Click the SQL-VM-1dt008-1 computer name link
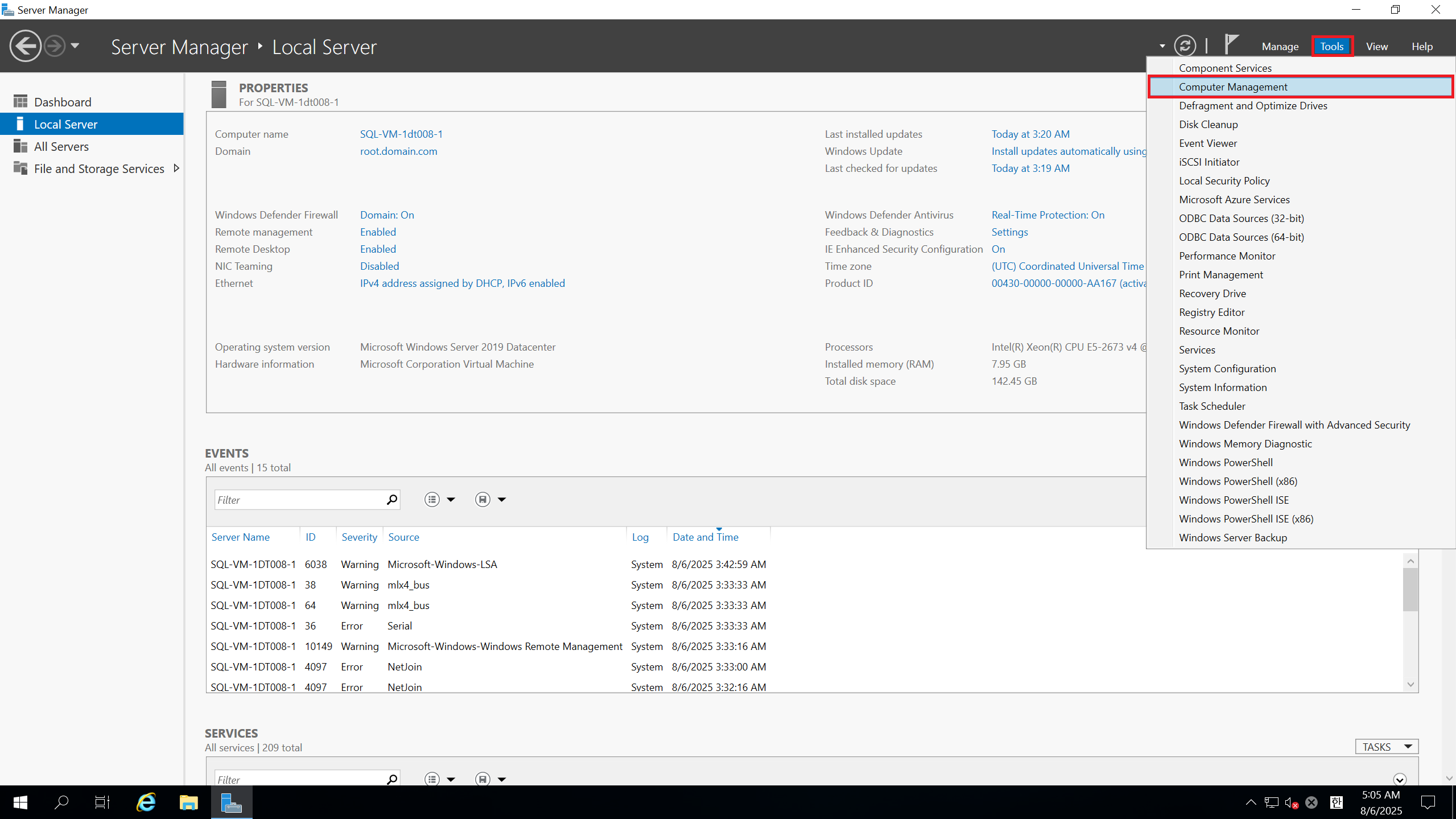This screenshot has width=1456, height=819. coord(401,134)
